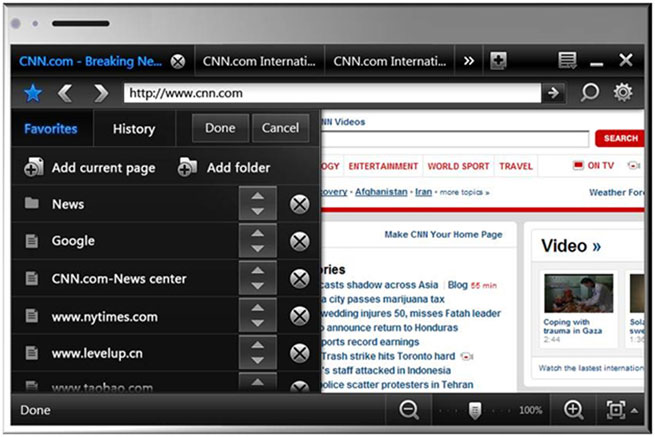Move www.nytimes.com up

point(258,307)
